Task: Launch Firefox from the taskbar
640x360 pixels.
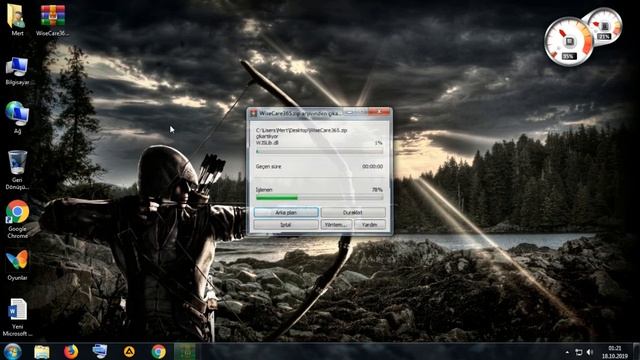Action: (x=71, y=351)
